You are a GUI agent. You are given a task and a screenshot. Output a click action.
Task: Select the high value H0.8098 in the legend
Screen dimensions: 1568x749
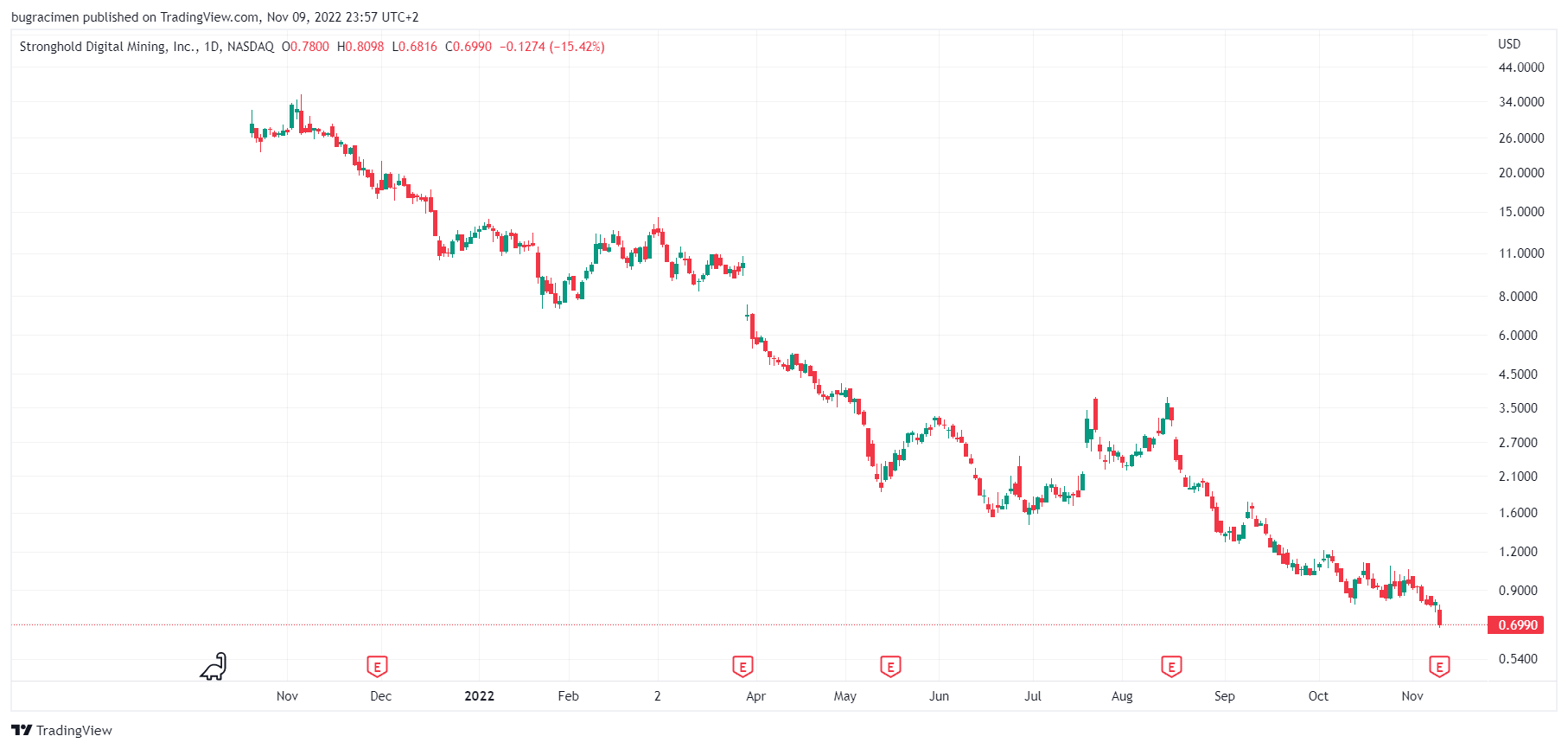360,47
